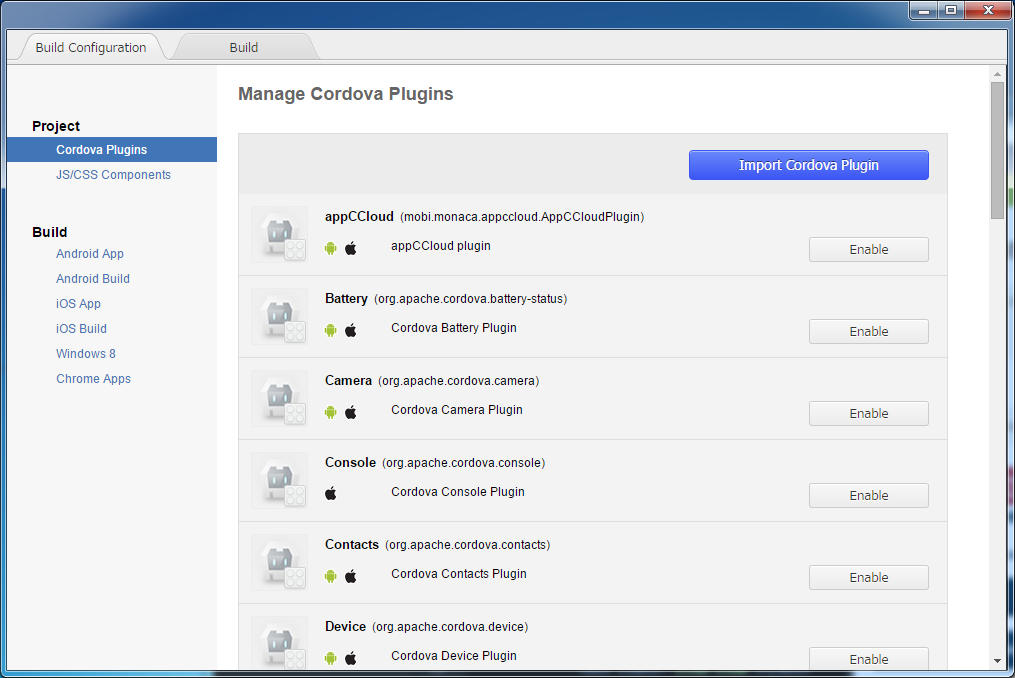
Task: Switch to the Build tab
Action: click(x=244, y=47)
